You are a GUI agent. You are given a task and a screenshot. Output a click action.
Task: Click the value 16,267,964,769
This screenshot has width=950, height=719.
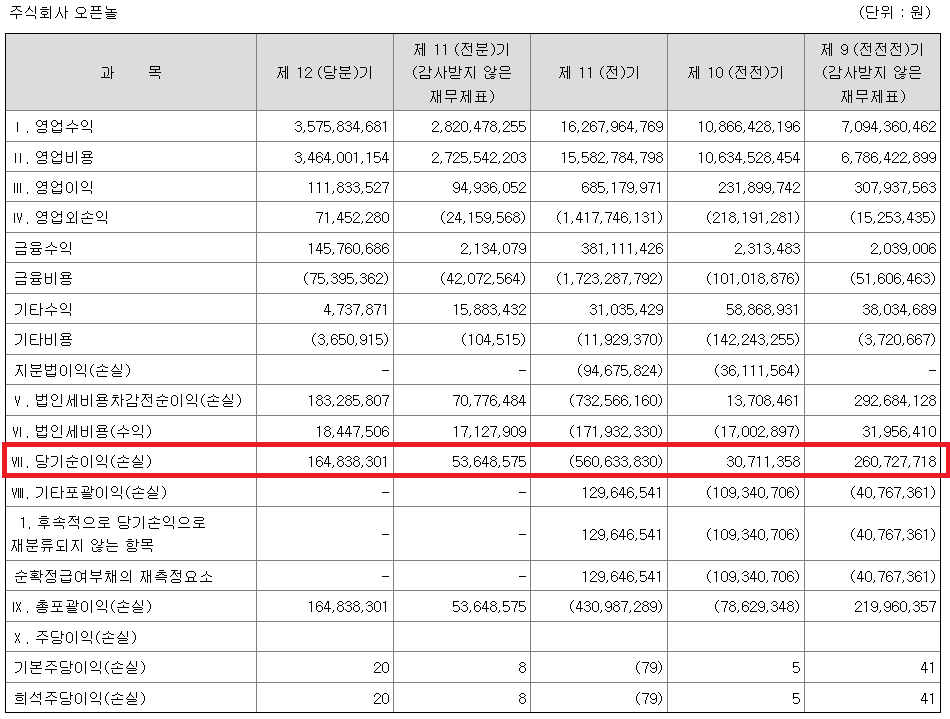[x=612, y=127]
